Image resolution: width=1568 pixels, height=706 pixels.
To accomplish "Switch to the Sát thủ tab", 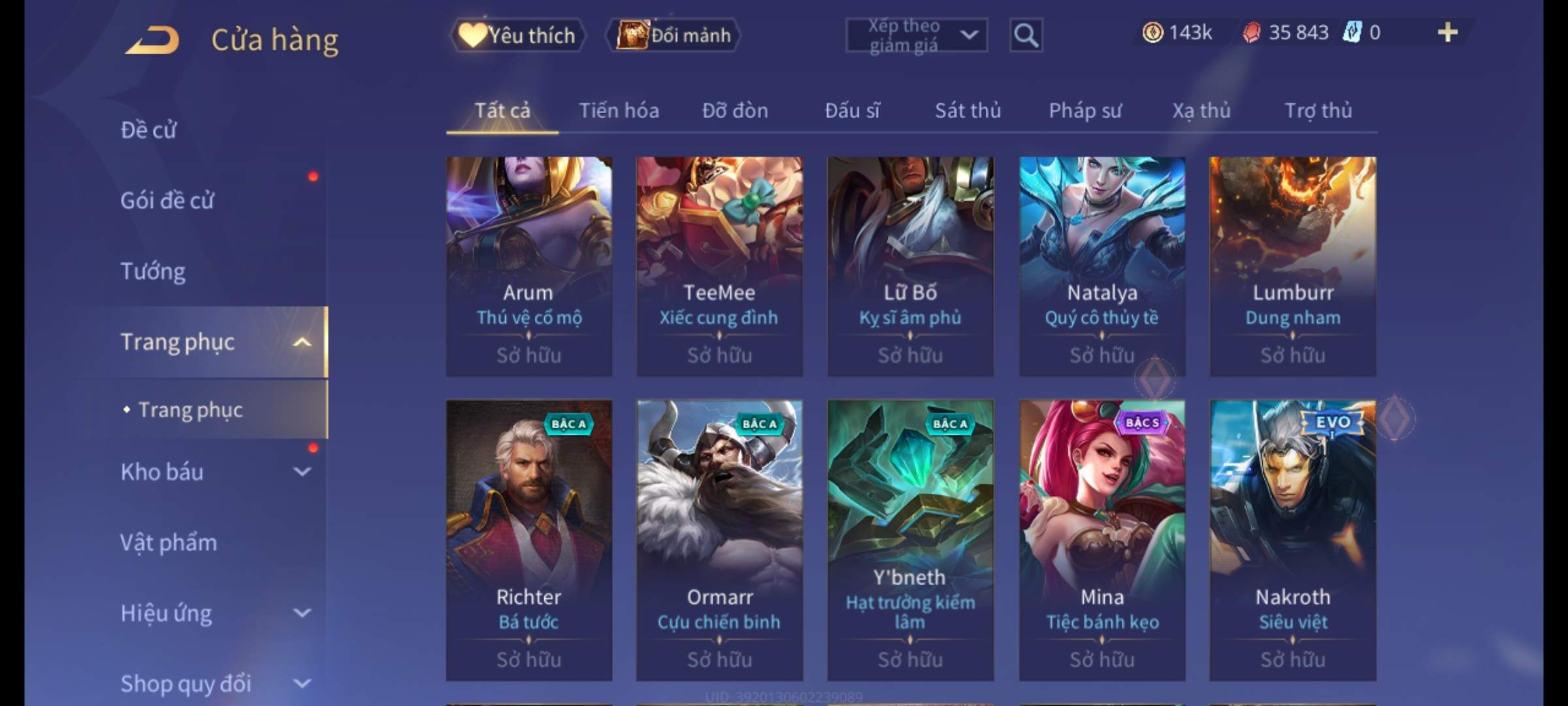I will [x=968, y=110].
